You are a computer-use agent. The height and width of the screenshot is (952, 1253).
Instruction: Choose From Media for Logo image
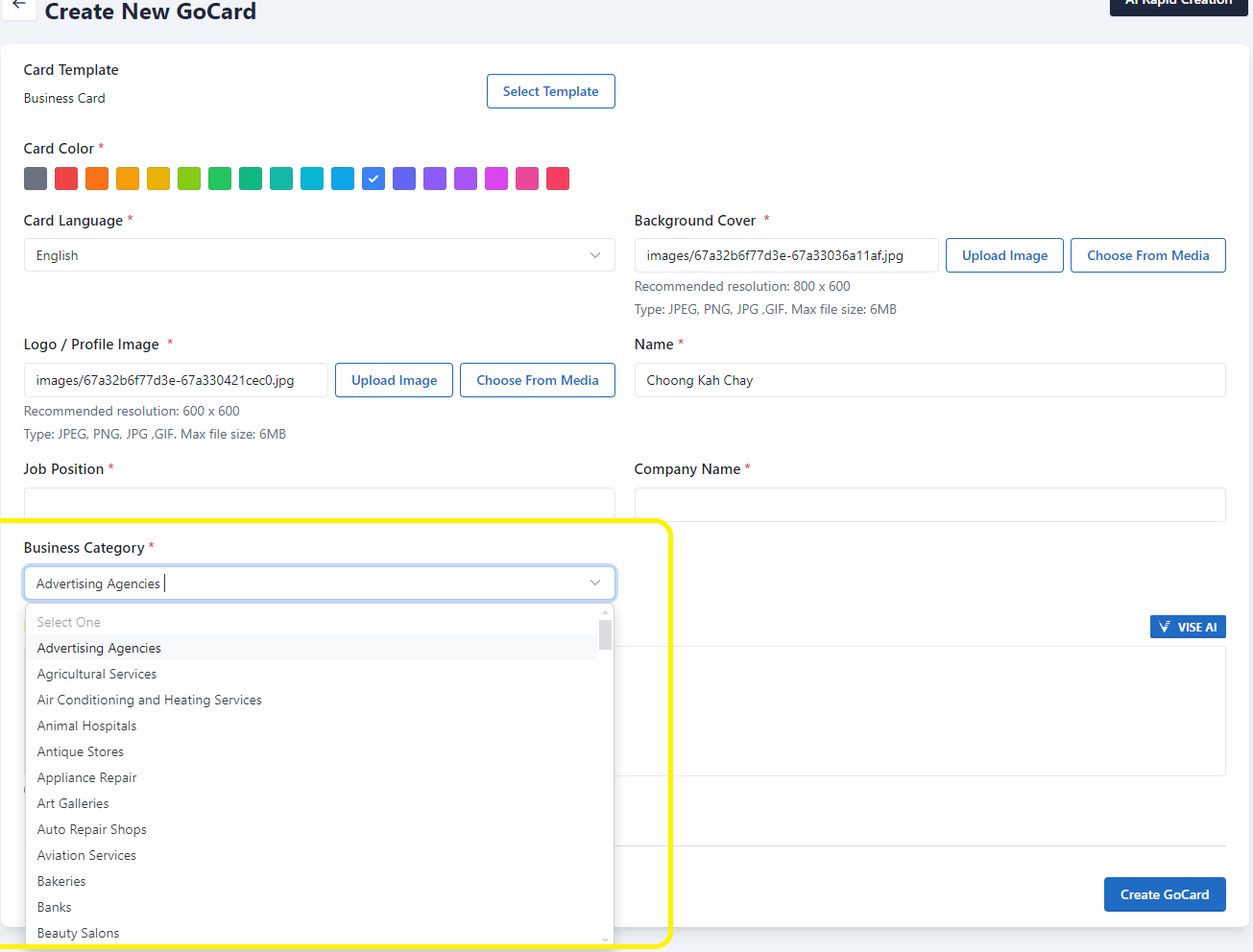pyautogui.click(x=537, y=380)
